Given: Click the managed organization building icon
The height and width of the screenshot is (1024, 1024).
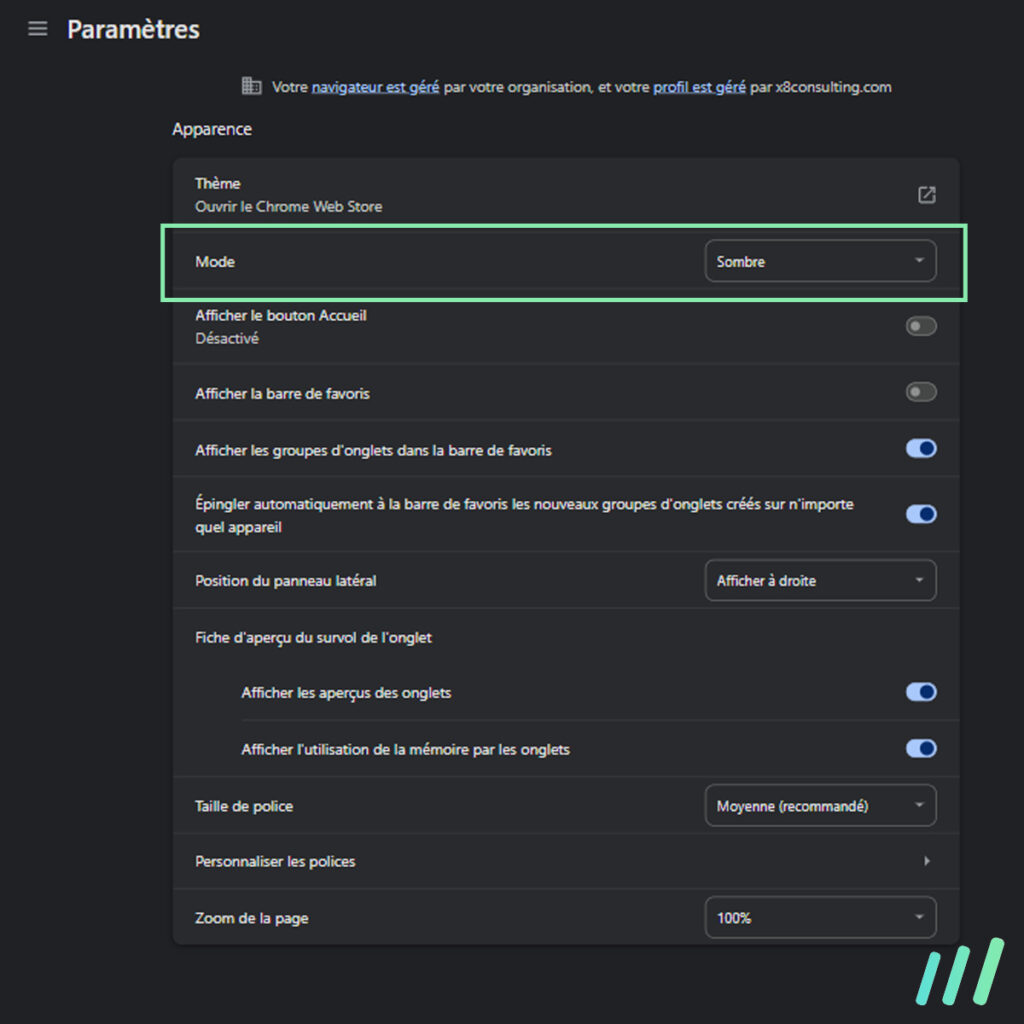Looking at the screenshot, I should tap(251, 86).
